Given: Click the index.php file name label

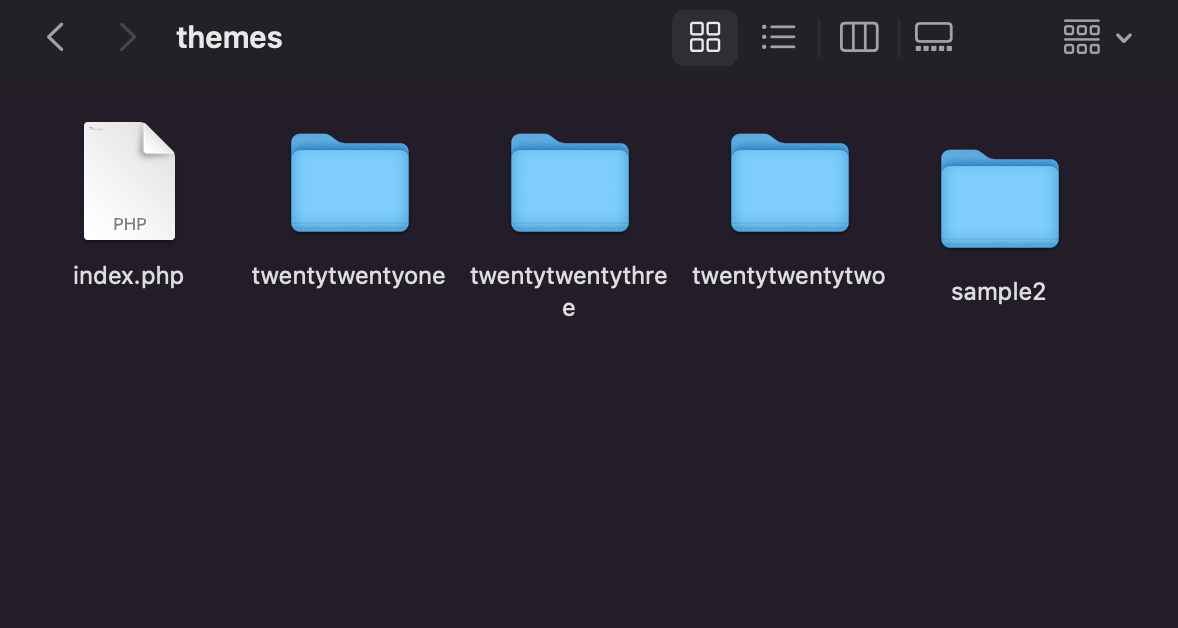Looking at the screenshot, I should 128,276.
